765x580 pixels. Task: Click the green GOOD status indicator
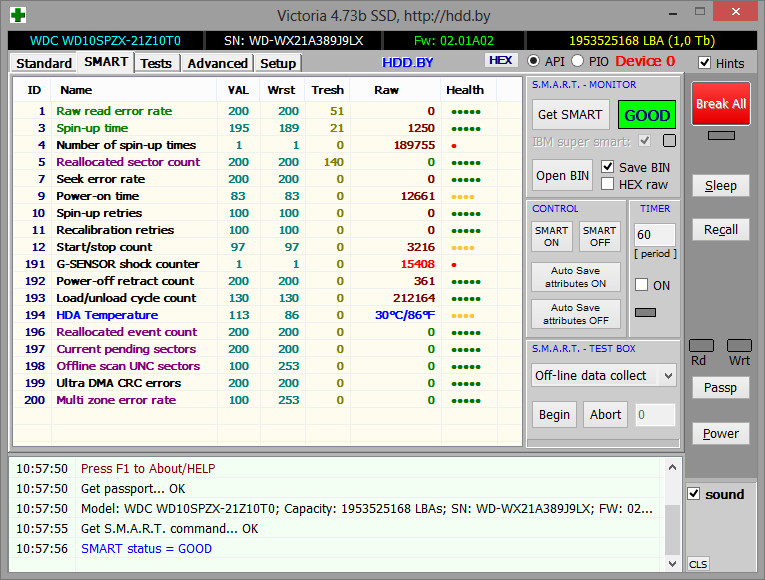[x=646, y=115]
